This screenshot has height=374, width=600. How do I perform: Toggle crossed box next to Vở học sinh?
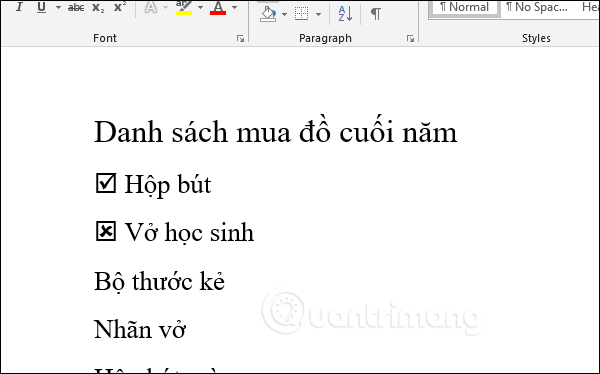tap(106, 231)
